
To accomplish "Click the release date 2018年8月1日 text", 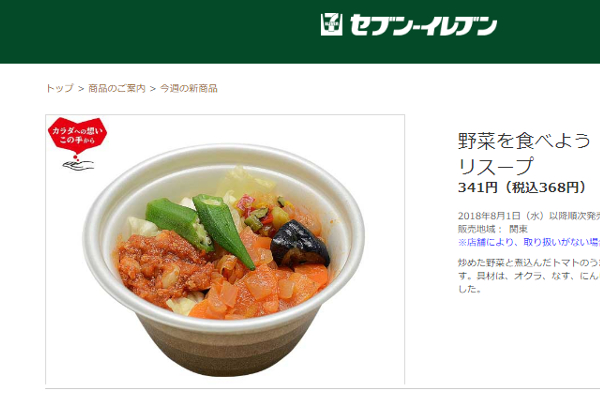I will 529,216.
